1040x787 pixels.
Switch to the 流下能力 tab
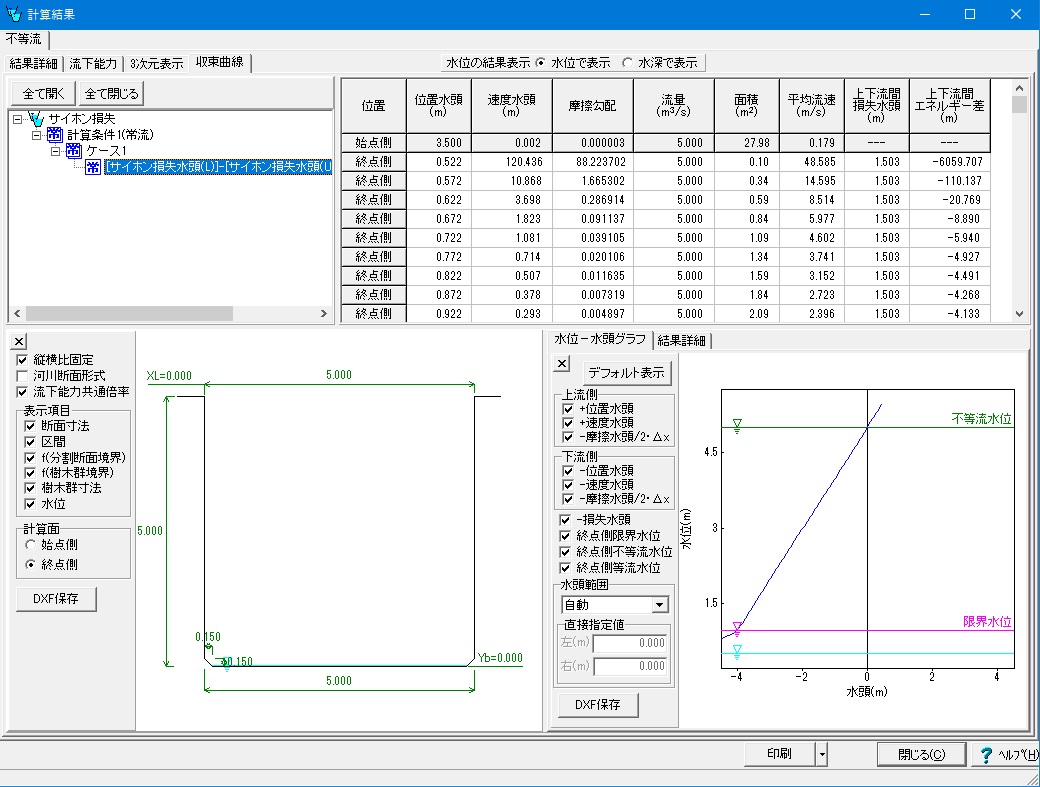[93, 64]
